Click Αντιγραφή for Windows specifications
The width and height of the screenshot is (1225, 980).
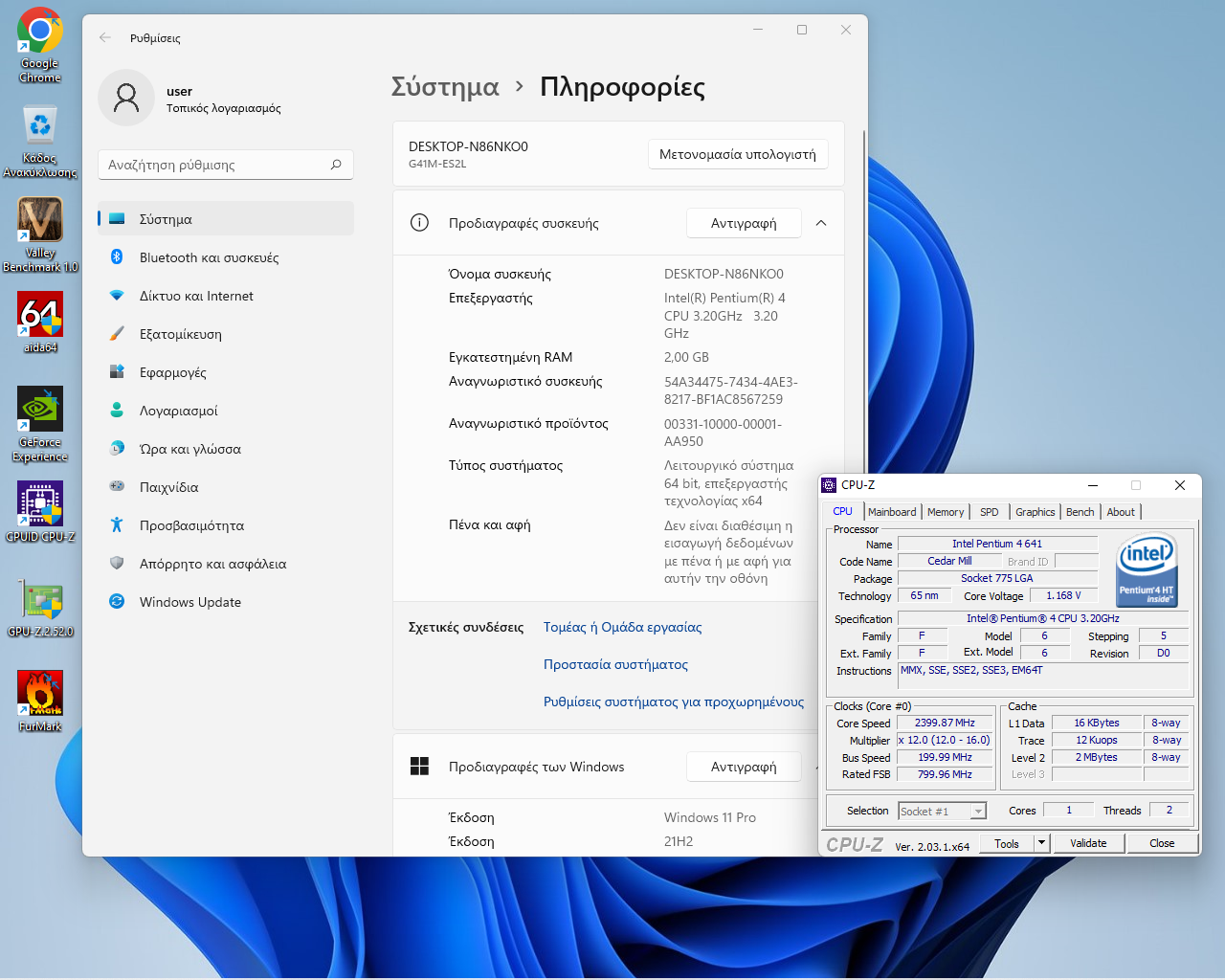click(744, 767)
